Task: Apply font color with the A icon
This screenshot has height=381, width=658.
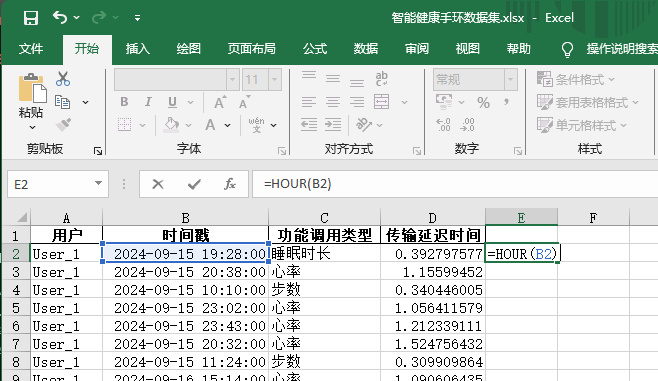Action: (210, 125)
